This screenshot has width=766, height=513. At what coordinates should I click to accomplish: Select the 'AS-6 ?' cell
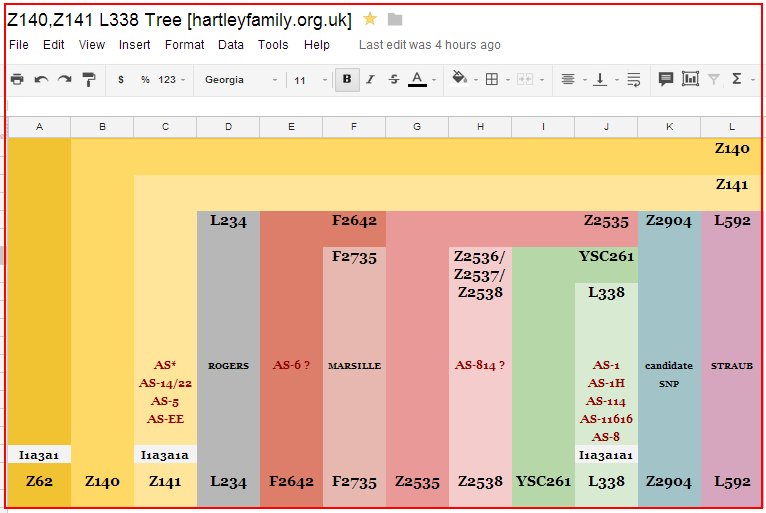click(x=291, y=365)
